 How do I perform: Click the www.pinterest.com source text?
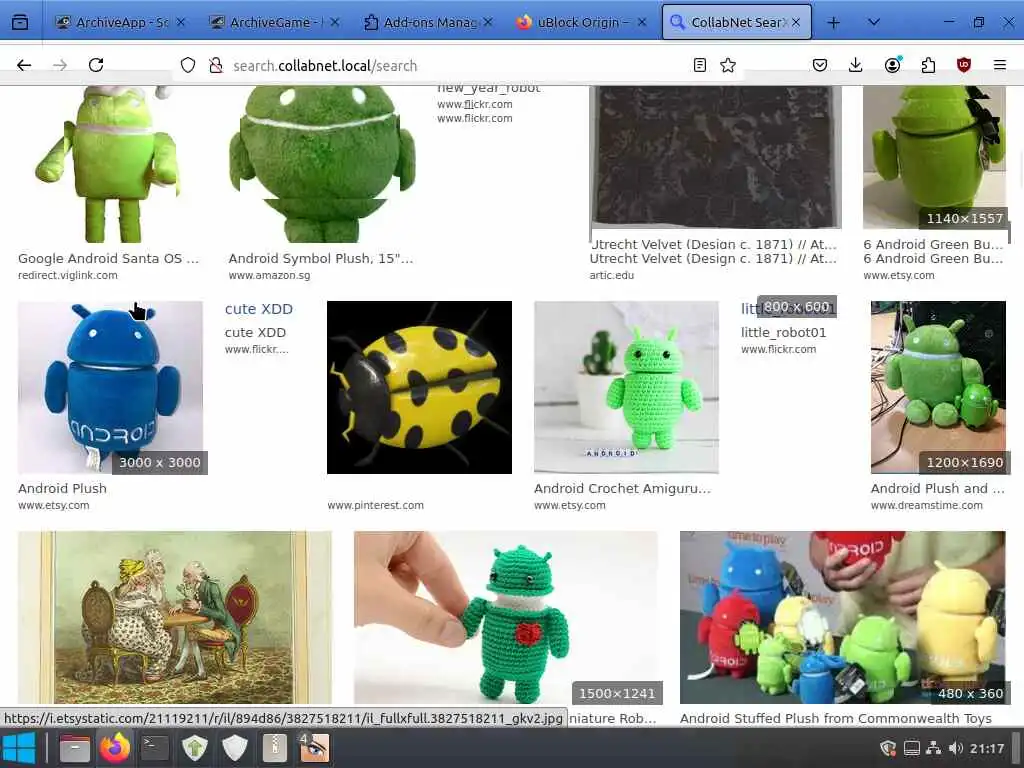pyautogui.click(x=376, y=505)
